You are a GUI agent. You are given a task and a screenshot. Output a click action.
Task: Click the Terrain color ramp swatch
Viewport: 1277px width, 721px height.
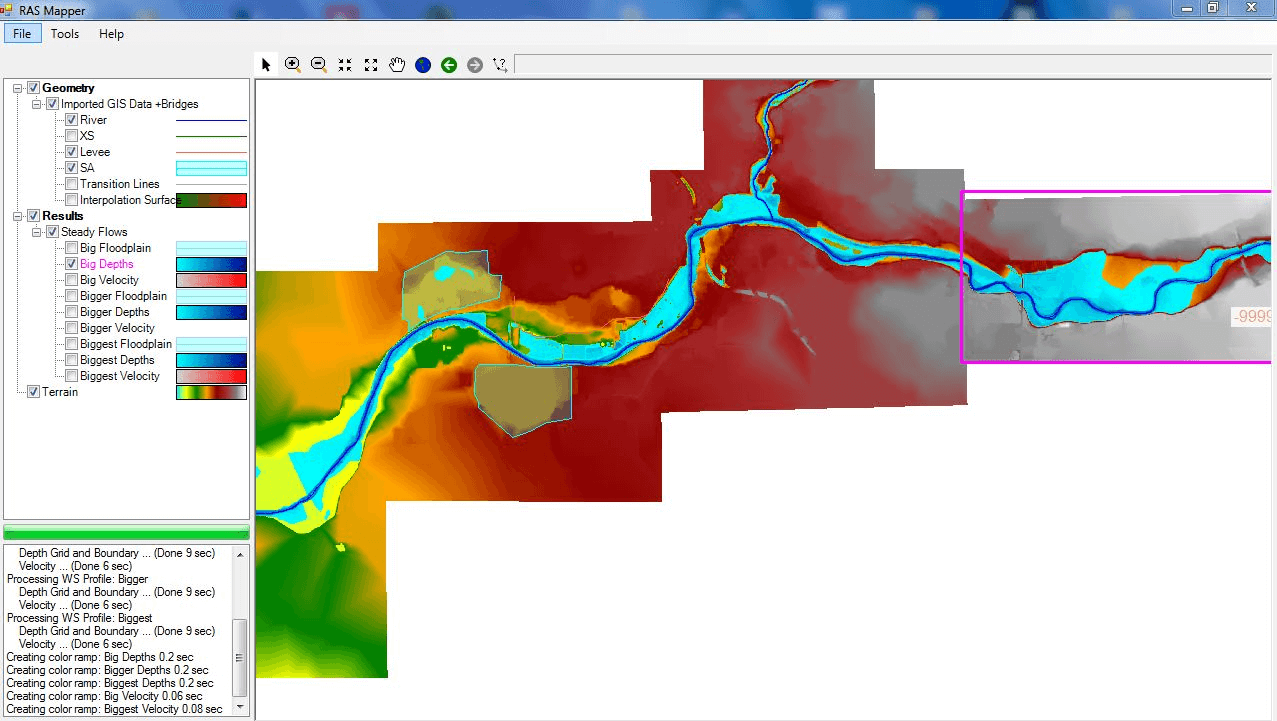pos(211,392)
